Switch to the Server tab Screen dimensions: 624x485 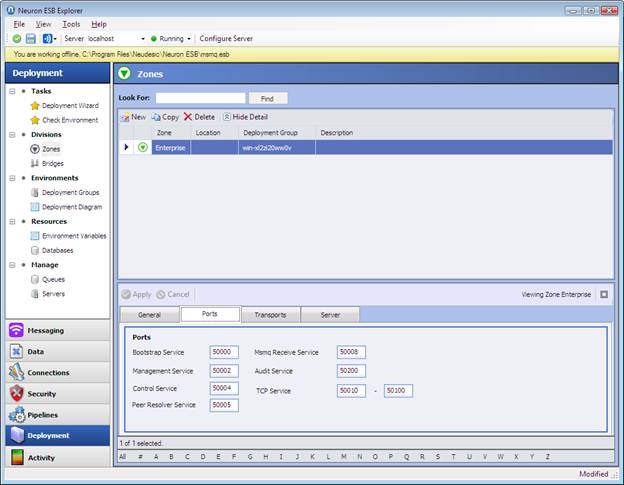[x=330, y=315]
